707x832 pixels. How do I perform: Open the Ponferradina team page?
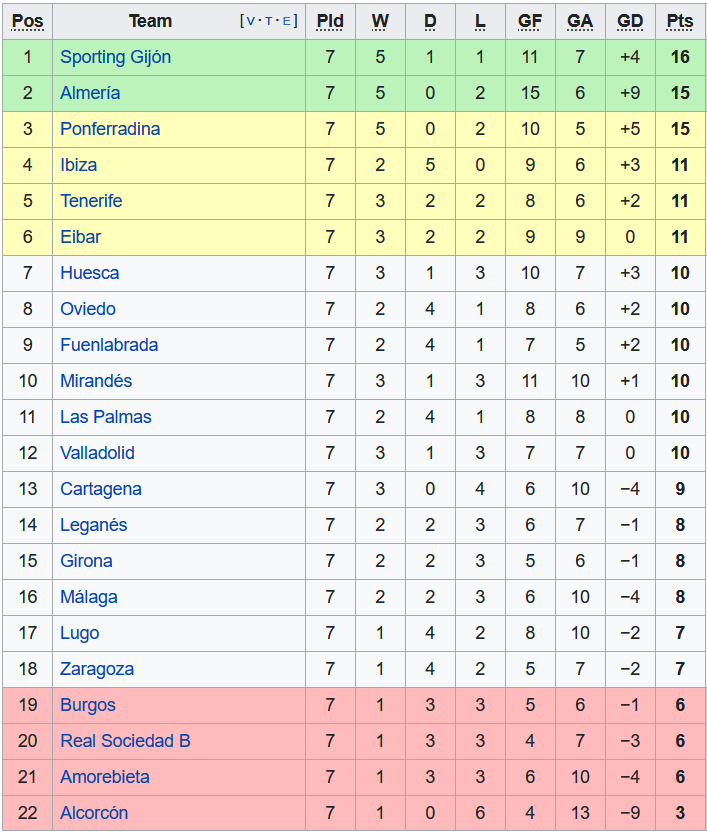click(110, 129)
